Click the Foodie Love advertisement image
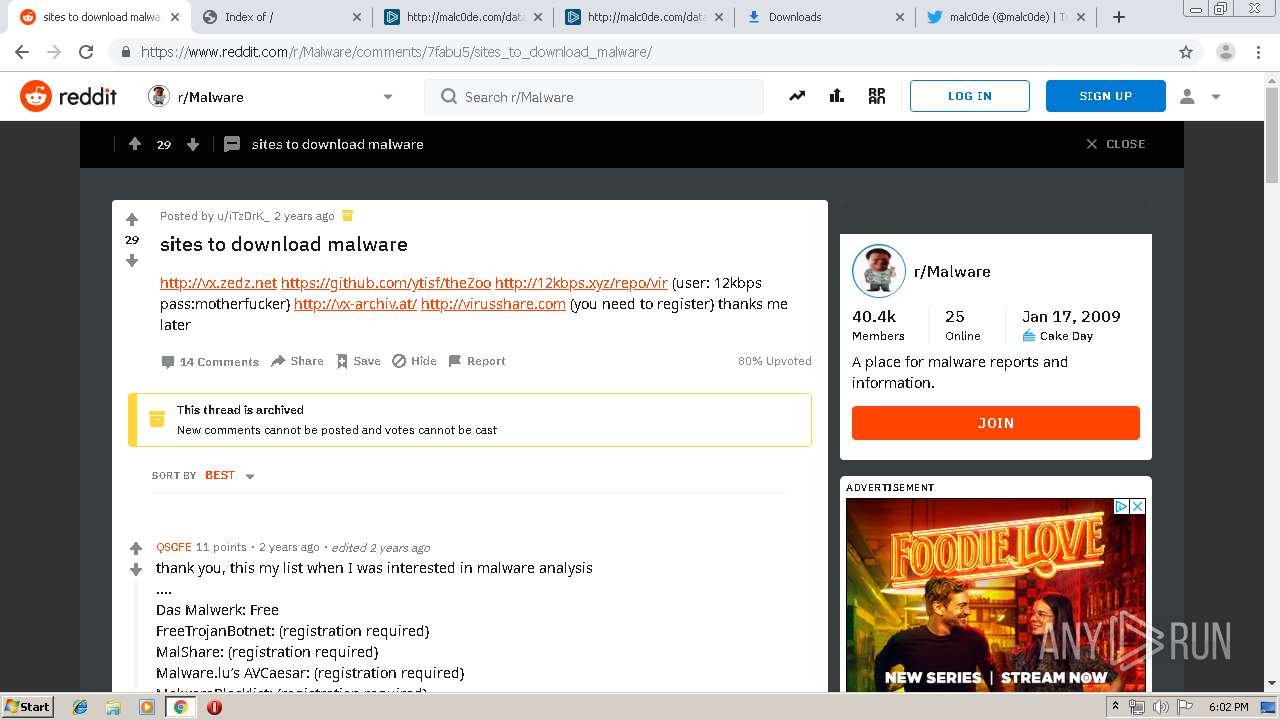1280x720 pixels. [x=996, y=595]
